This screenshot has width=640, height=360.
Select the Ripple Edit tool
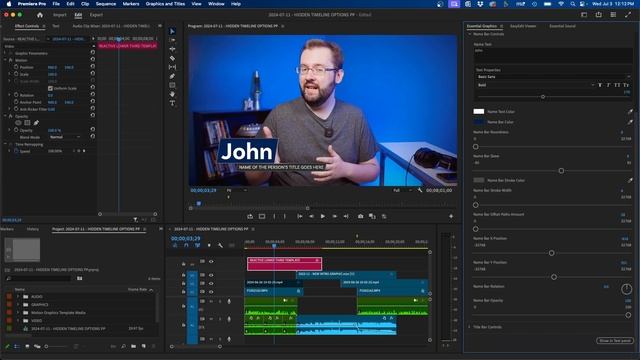172,49
